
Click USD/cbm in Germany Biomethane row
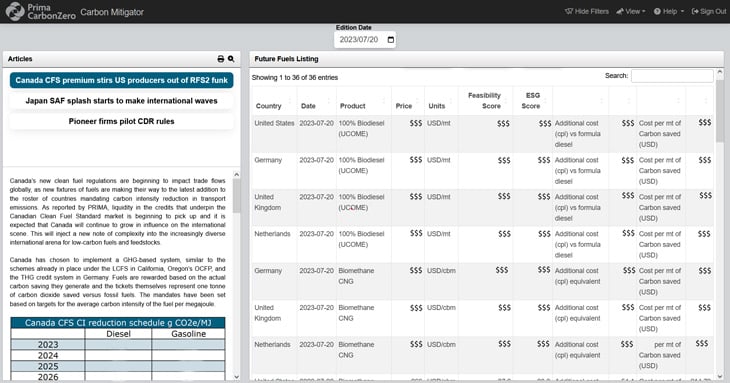441,270
